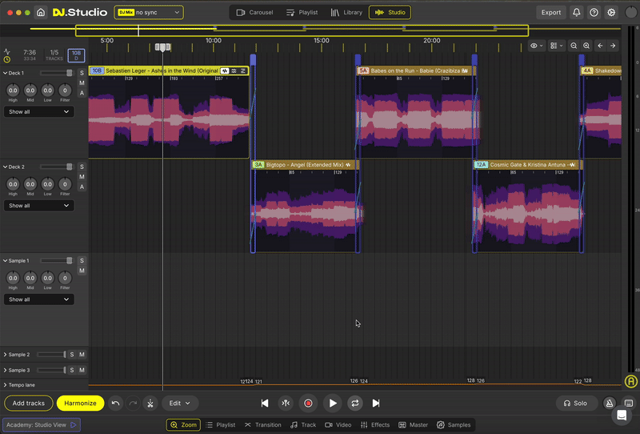Open Academy: Studio View link
Screen dimensions: 640x434
[x=41, y=425]
